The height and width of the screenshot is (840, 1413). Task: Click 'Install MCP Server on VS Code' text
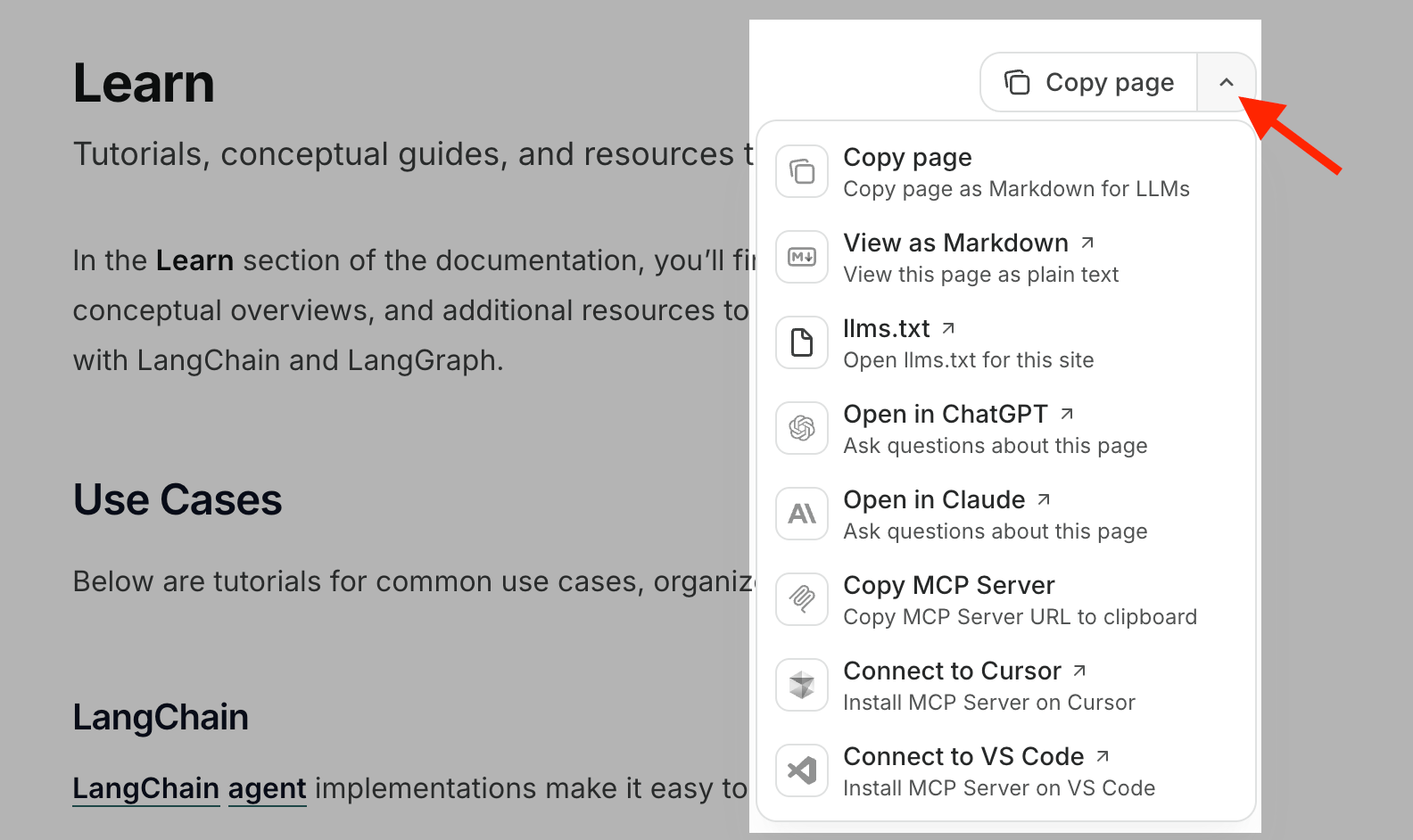(999, 788)
